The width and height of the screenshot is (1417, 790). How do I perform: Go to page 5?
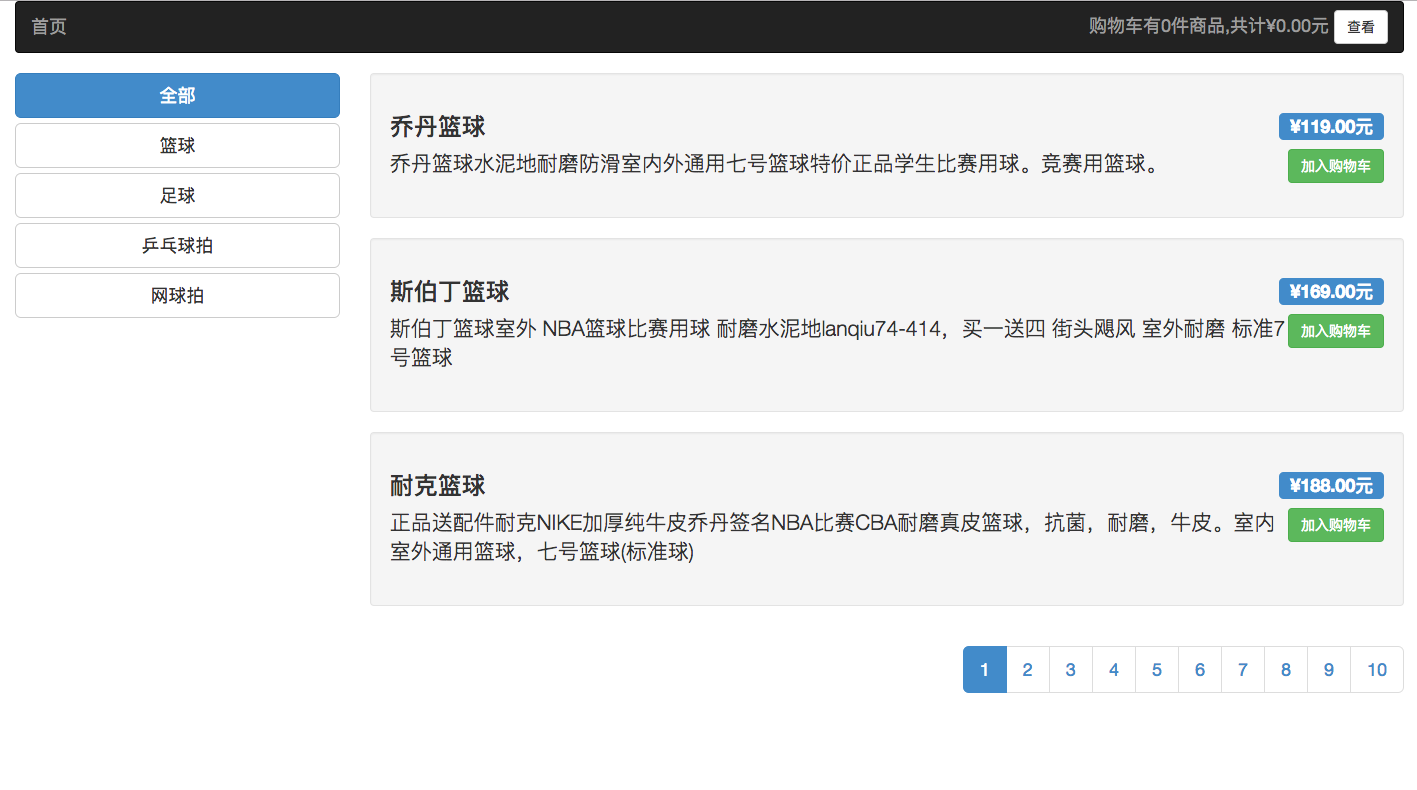1157,669
